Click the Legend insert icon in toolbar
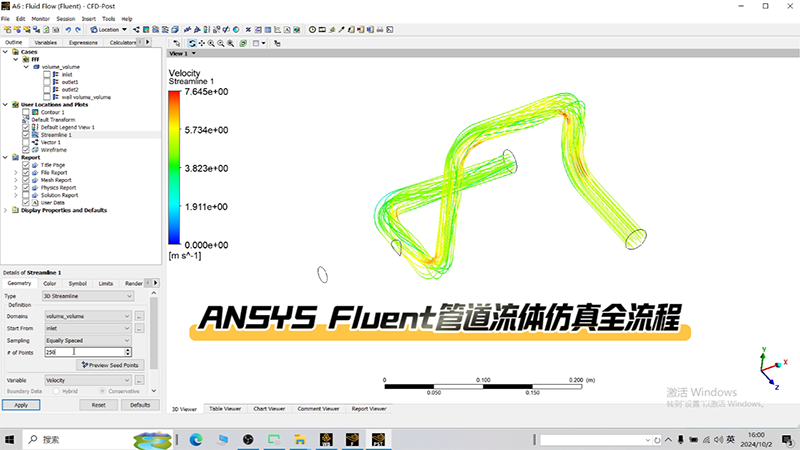This screenshot has width=800, height=450. (x=207, y=30)
